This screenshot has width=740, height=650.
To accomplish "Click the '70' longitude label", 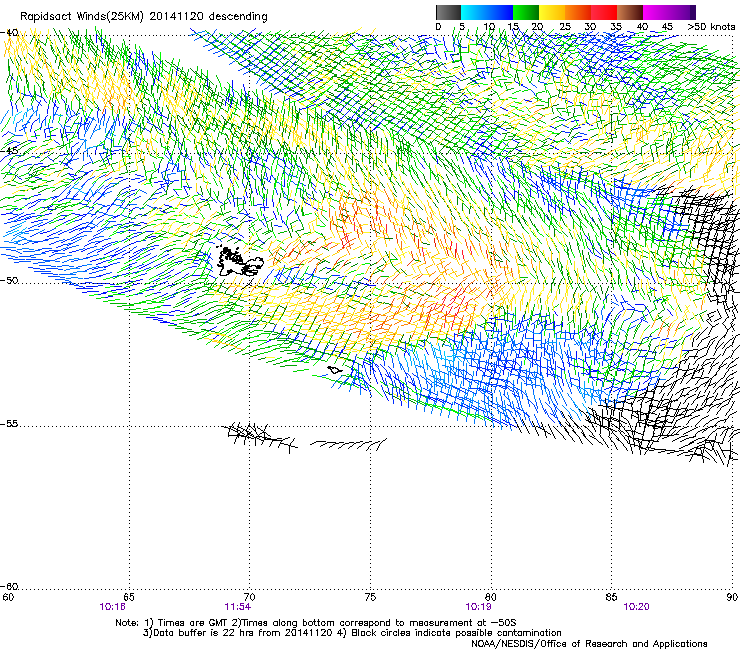I will [x=249, y=597].
